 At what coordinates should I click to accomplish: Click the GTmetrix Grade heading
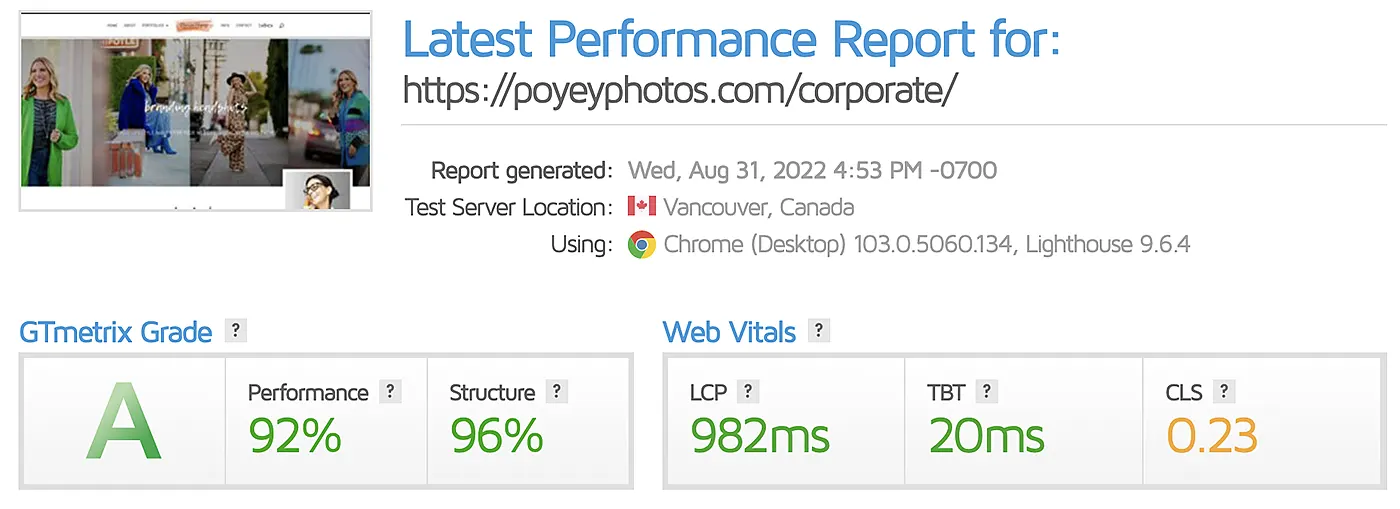tap(116, 332)
